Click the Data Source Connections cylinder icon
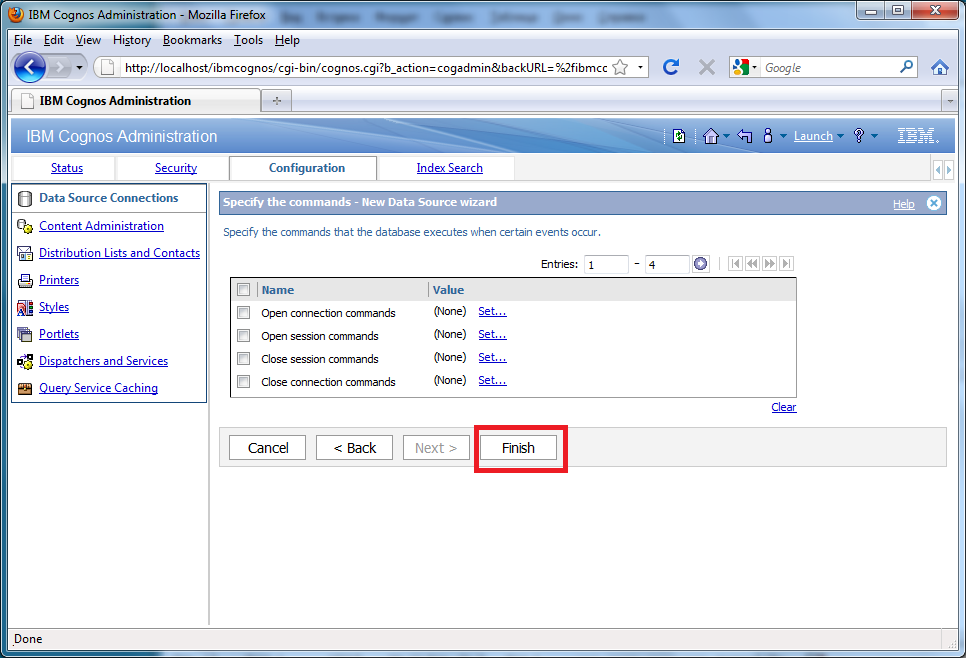This screenshot has width=966, height=658. [x=25, y=198]
